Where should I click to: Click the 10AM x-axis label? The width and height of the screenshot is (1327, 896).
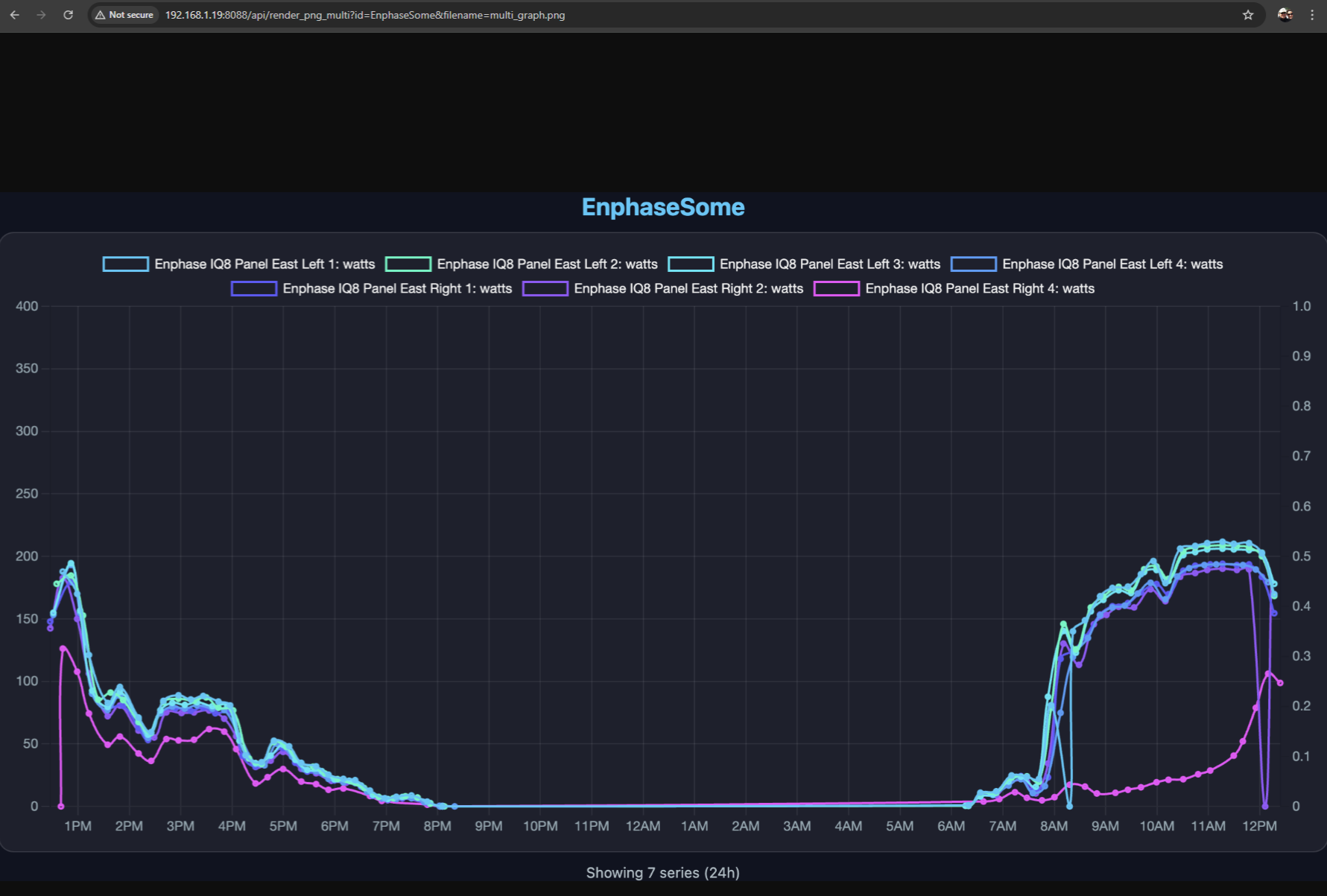[1156, 826]
